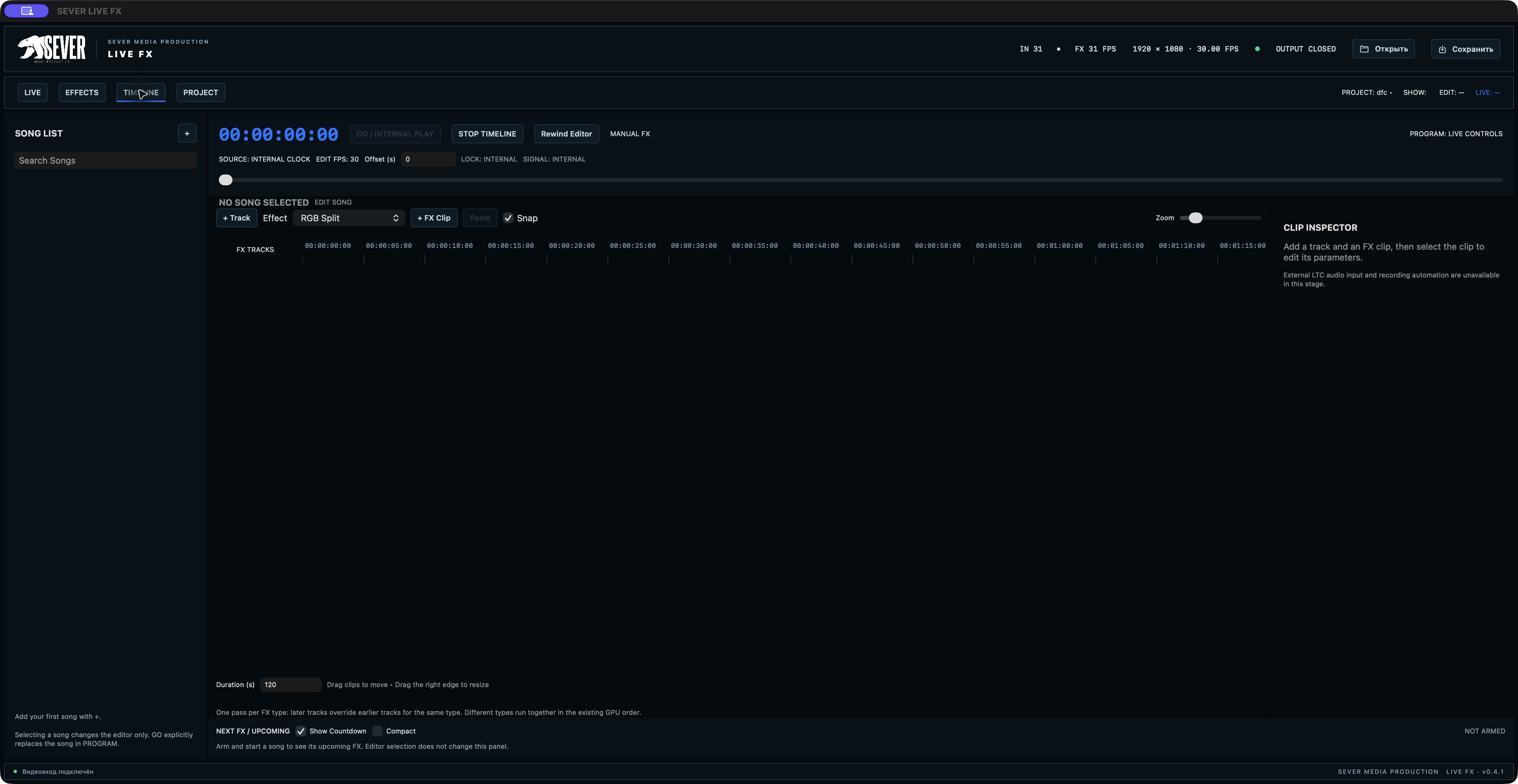This screenshot has height=784, width=1518.
Task: Open project with Открыть folder button
Action: [1383, 49]
